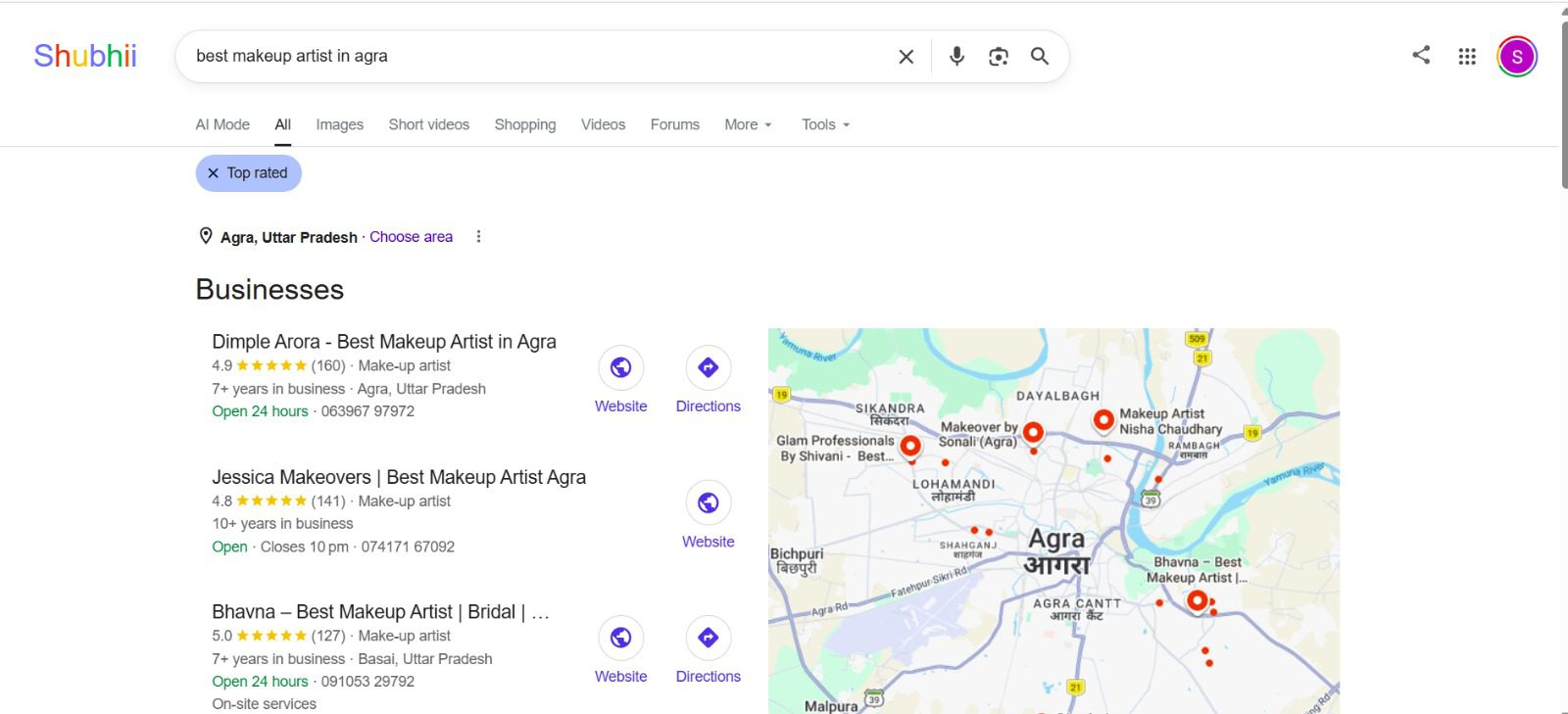This screenshot has height=714, width=1568.
Task: Get directions to Bhavna via diamond icon
Action: [709, 638]
